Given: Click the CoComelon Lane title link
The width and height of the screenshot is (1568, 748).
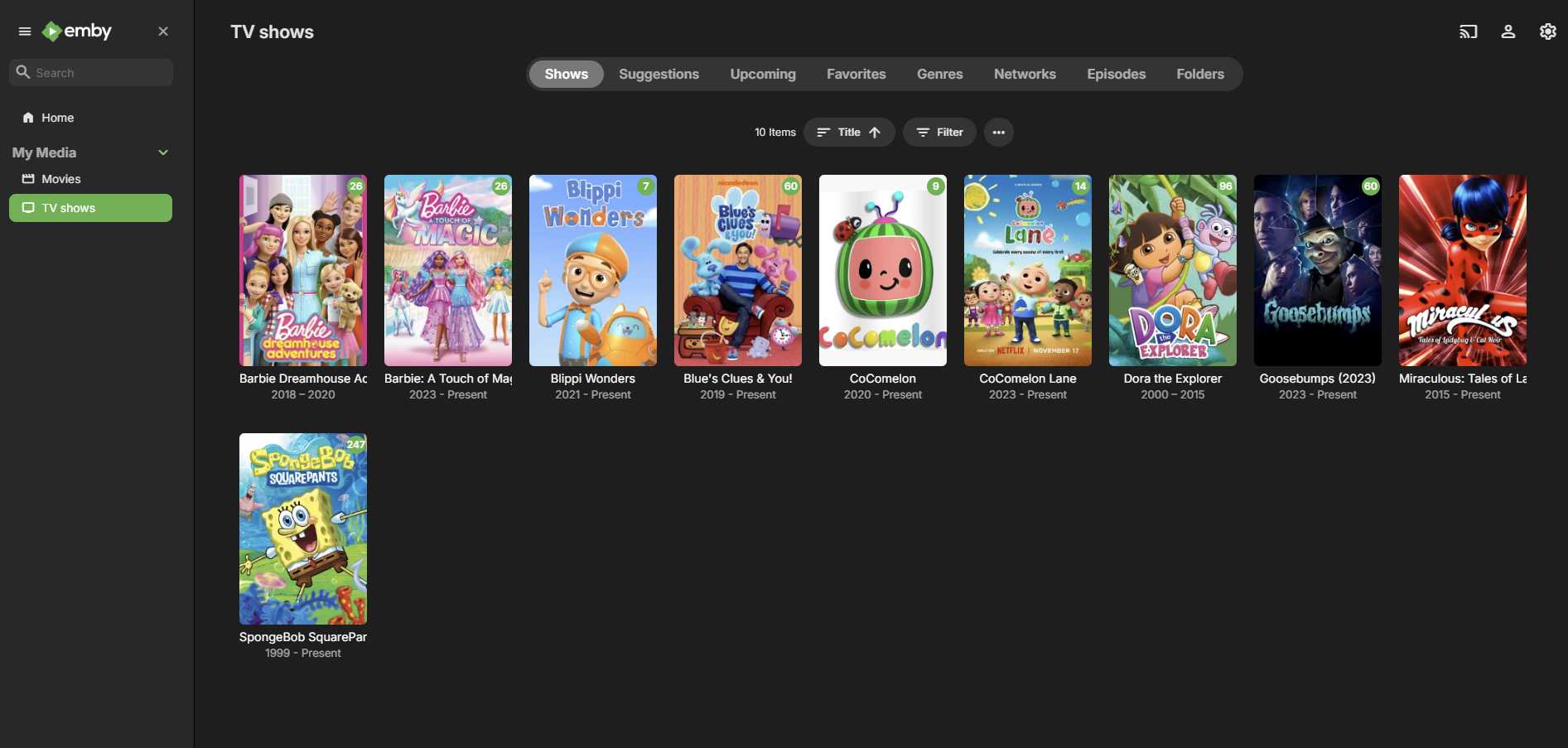Looking at the screenshot, I should [x=1028, y=379].
